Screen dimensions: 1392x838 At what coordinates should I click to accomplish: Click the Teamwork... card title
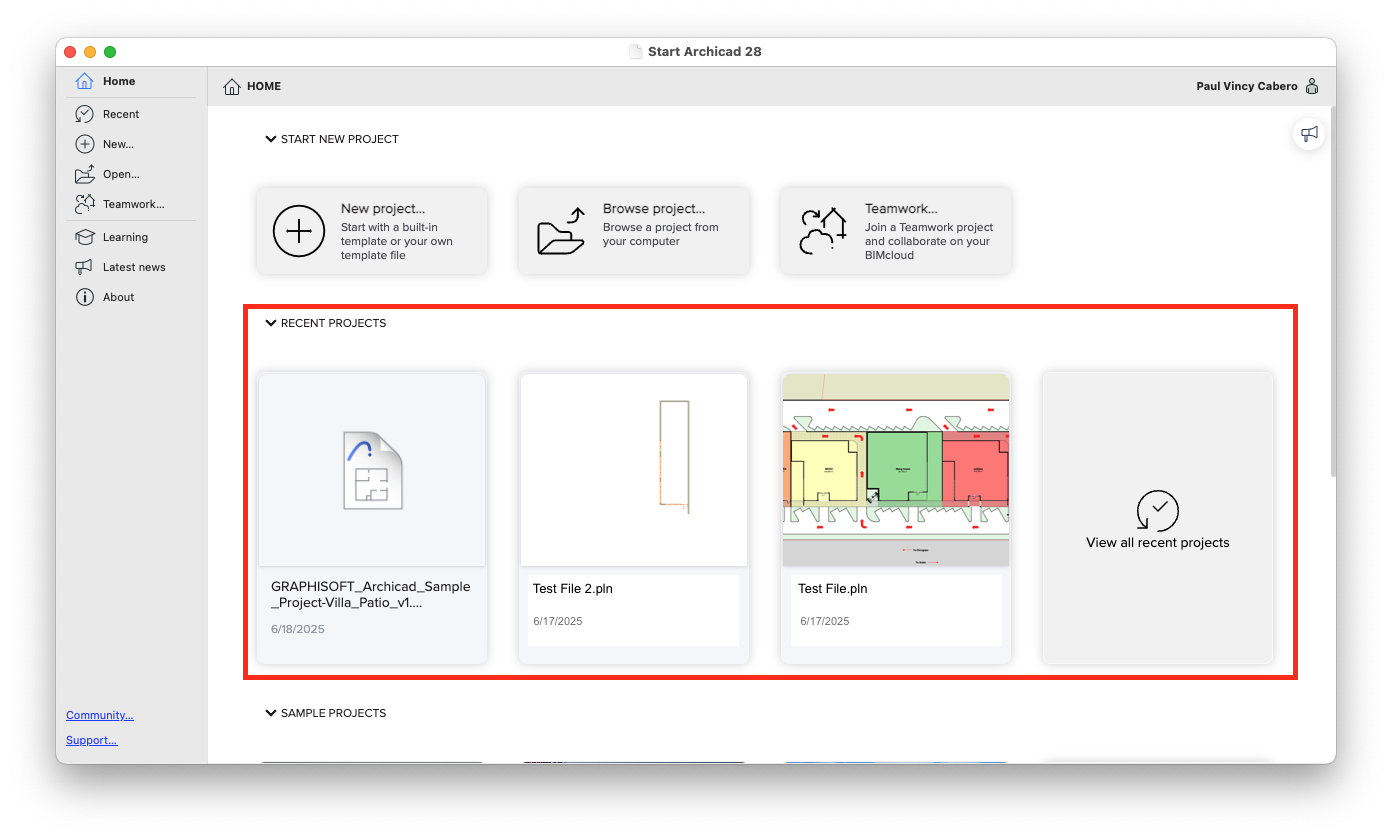pos(901,209)
